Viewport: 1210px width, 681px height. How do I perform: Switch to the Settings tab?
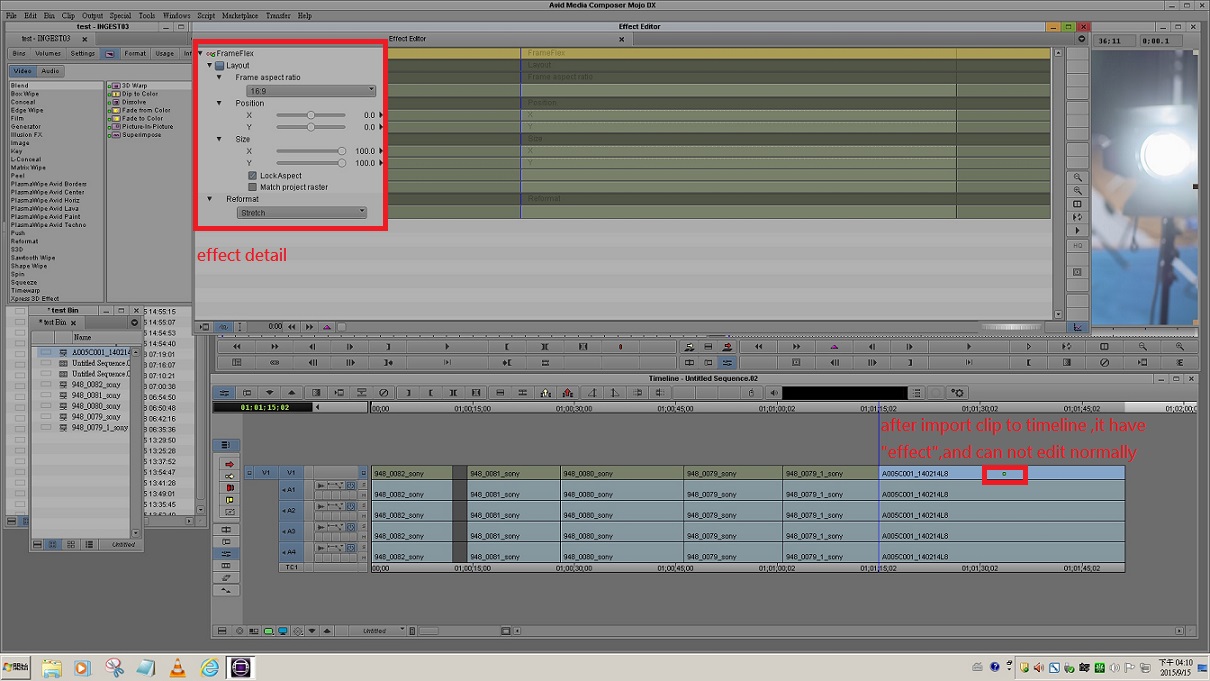pos(83,54)
